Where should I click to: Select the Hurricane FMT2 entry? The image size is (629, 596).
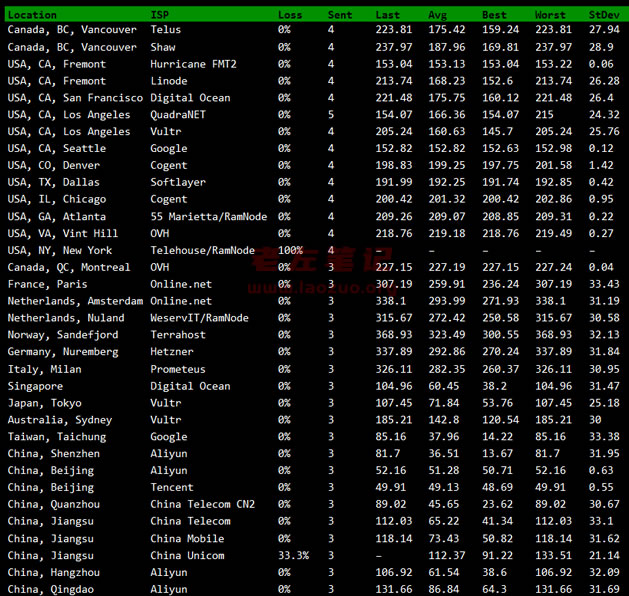(x=193, y=64)
